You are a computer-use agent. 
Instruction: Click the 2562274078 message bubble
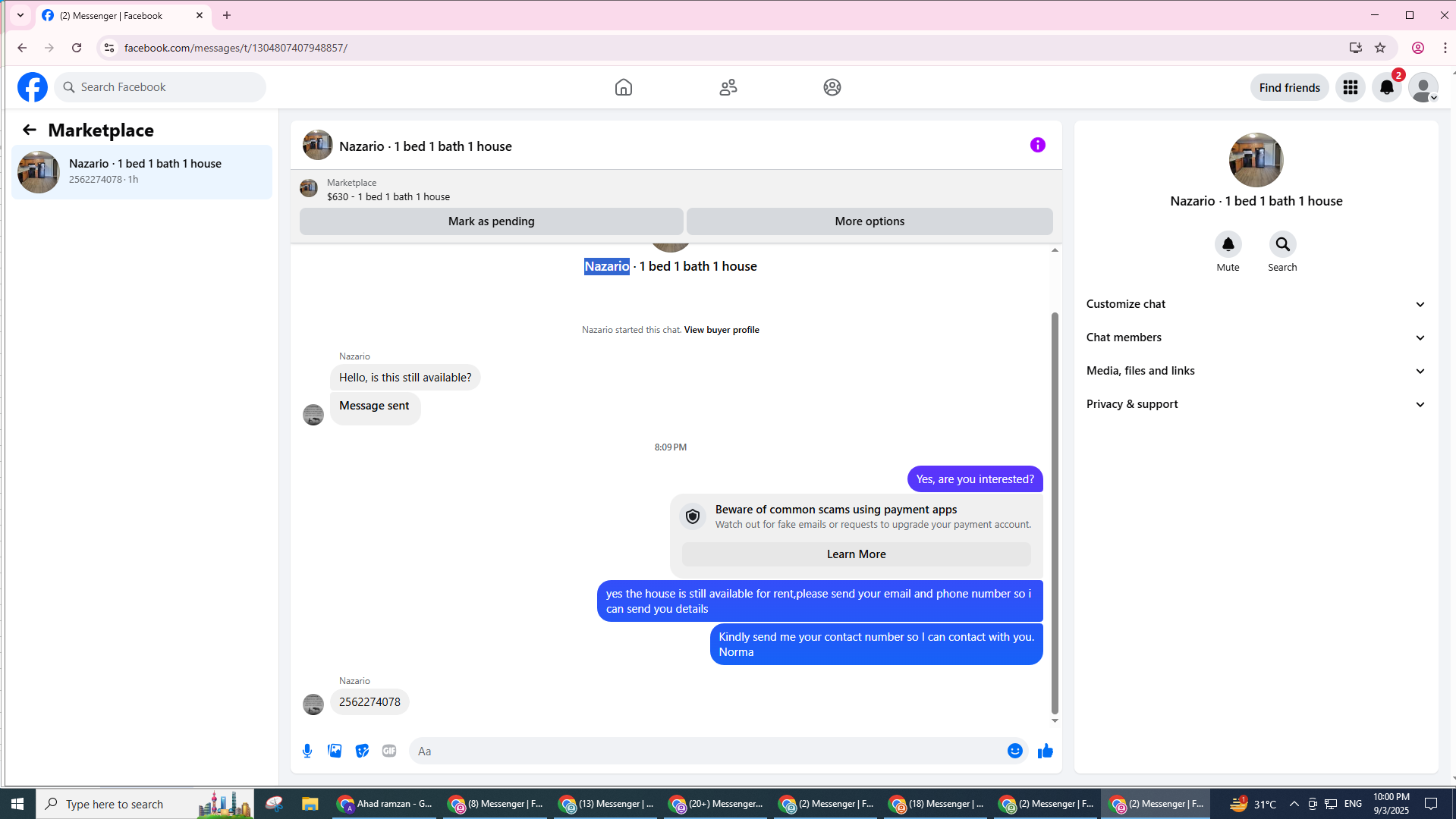[370, 702]
